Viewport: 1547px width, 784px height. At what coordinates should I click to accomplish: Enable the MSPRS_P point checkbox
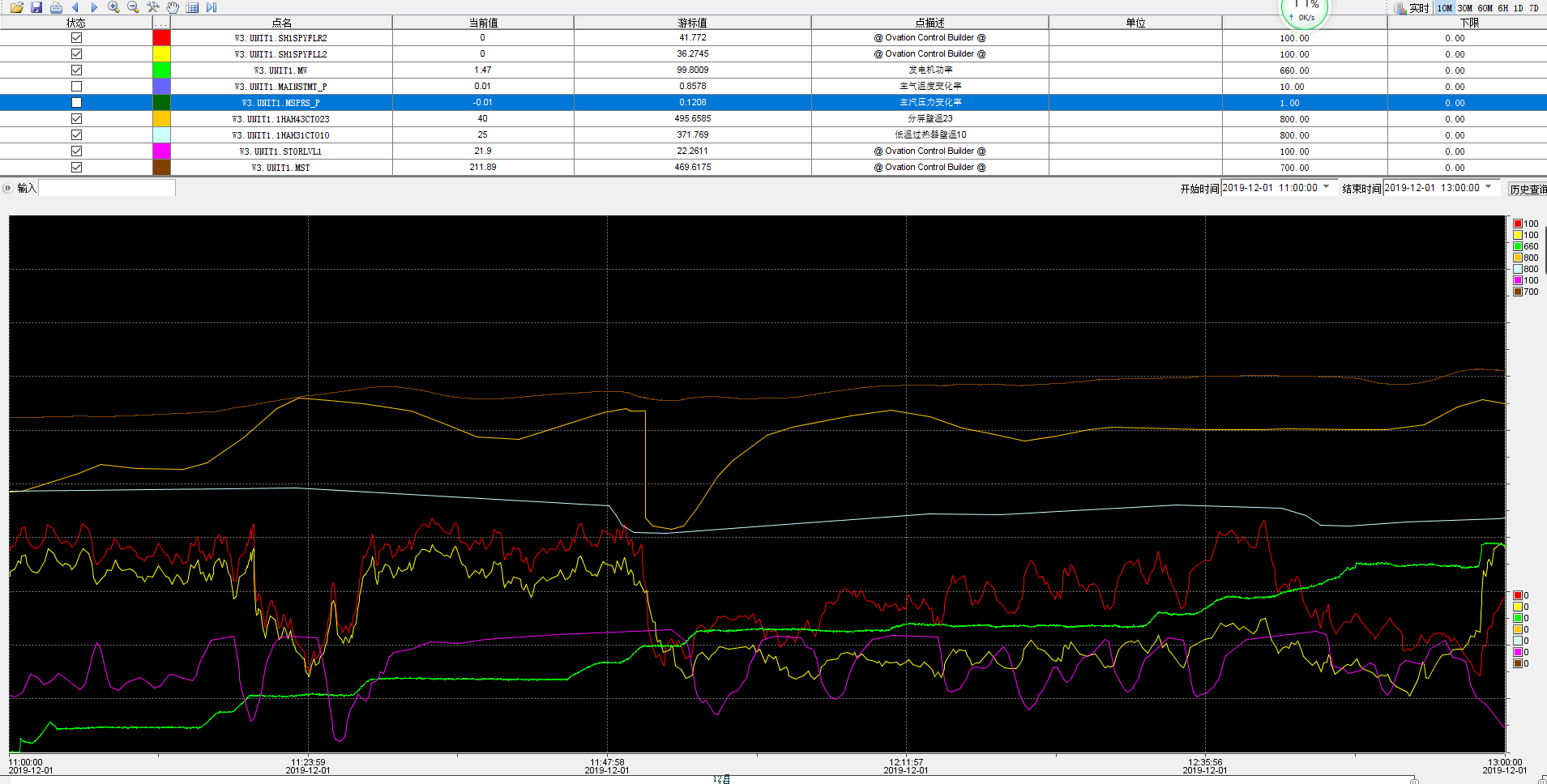(76, 103)
